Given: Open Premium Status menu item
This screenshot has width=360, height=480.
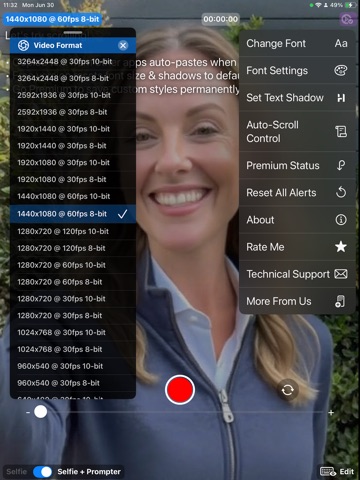Looking at the screenshot, I should [297, 165].
